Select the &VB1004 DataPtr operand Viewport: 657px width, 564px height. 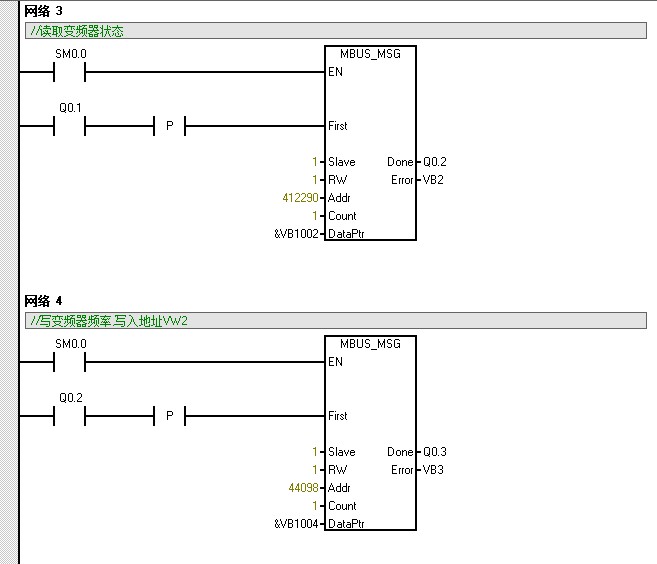pyautogui.click(x=295, y=524)
